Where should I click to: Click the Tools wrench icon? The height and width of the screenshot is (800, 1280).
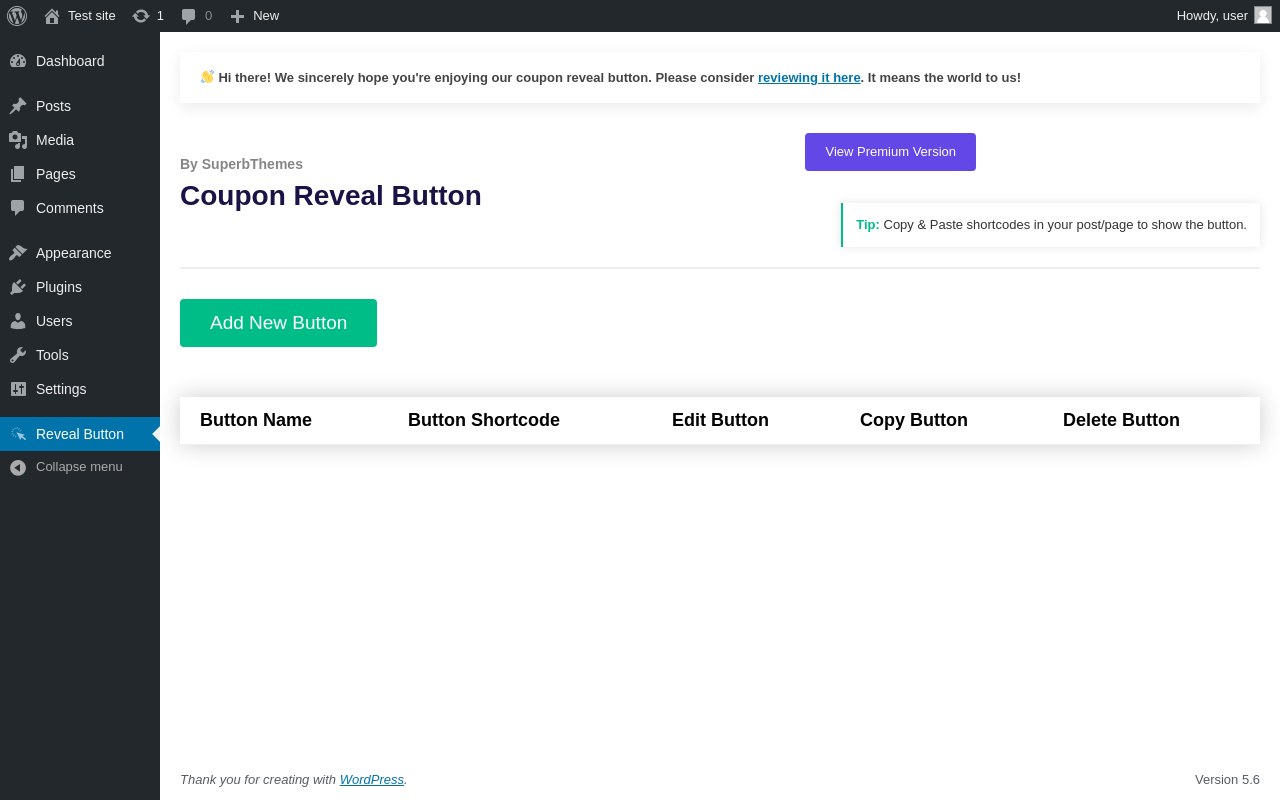coord(18,355)
